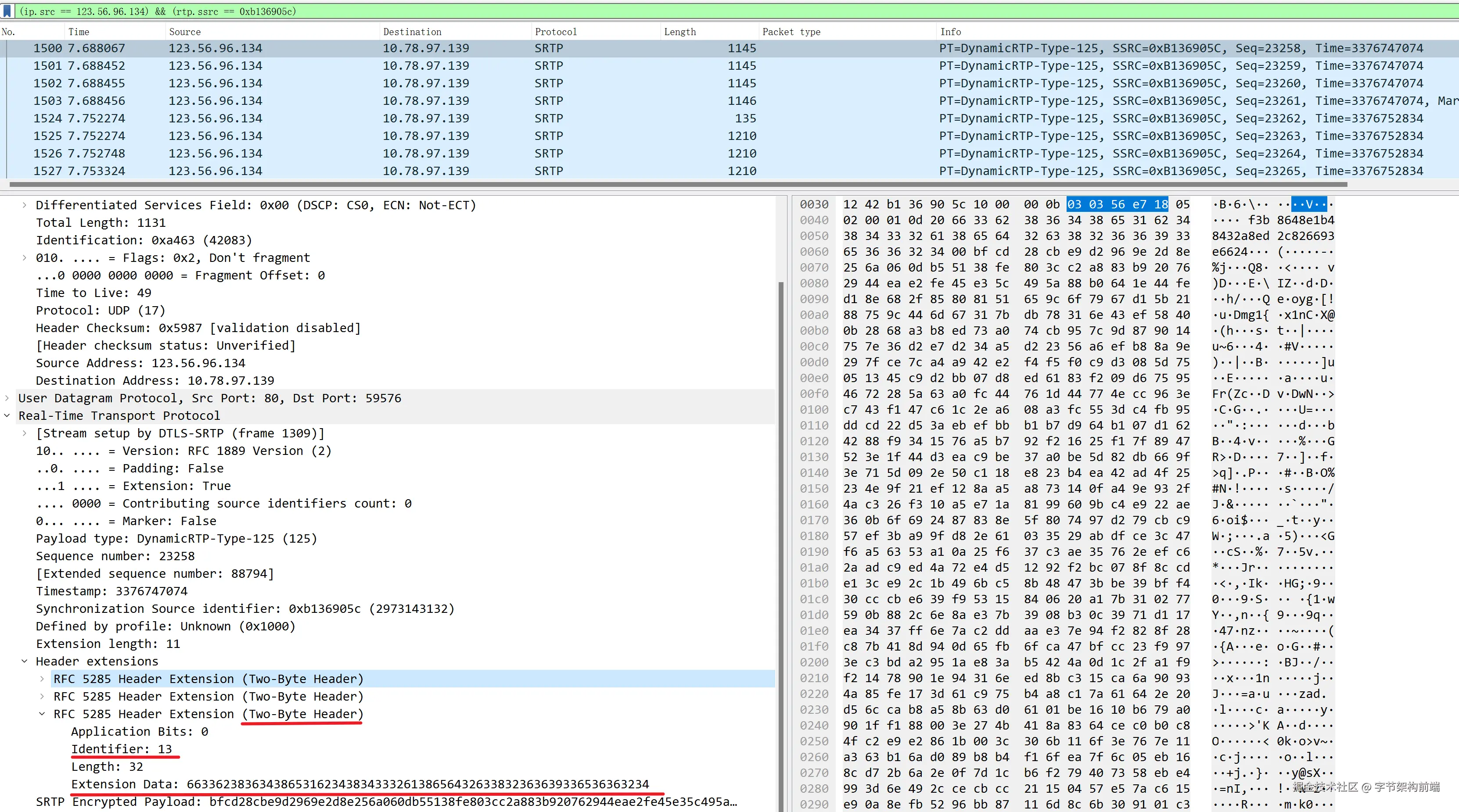Screen dimensions: 1459x812
Task: Expand the first RFC 5285 Header Extension
Action: [42, 679]
